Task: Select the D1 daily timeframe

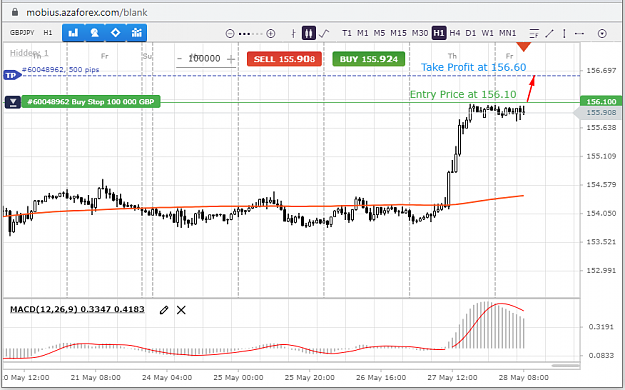Action: [471, 33]
